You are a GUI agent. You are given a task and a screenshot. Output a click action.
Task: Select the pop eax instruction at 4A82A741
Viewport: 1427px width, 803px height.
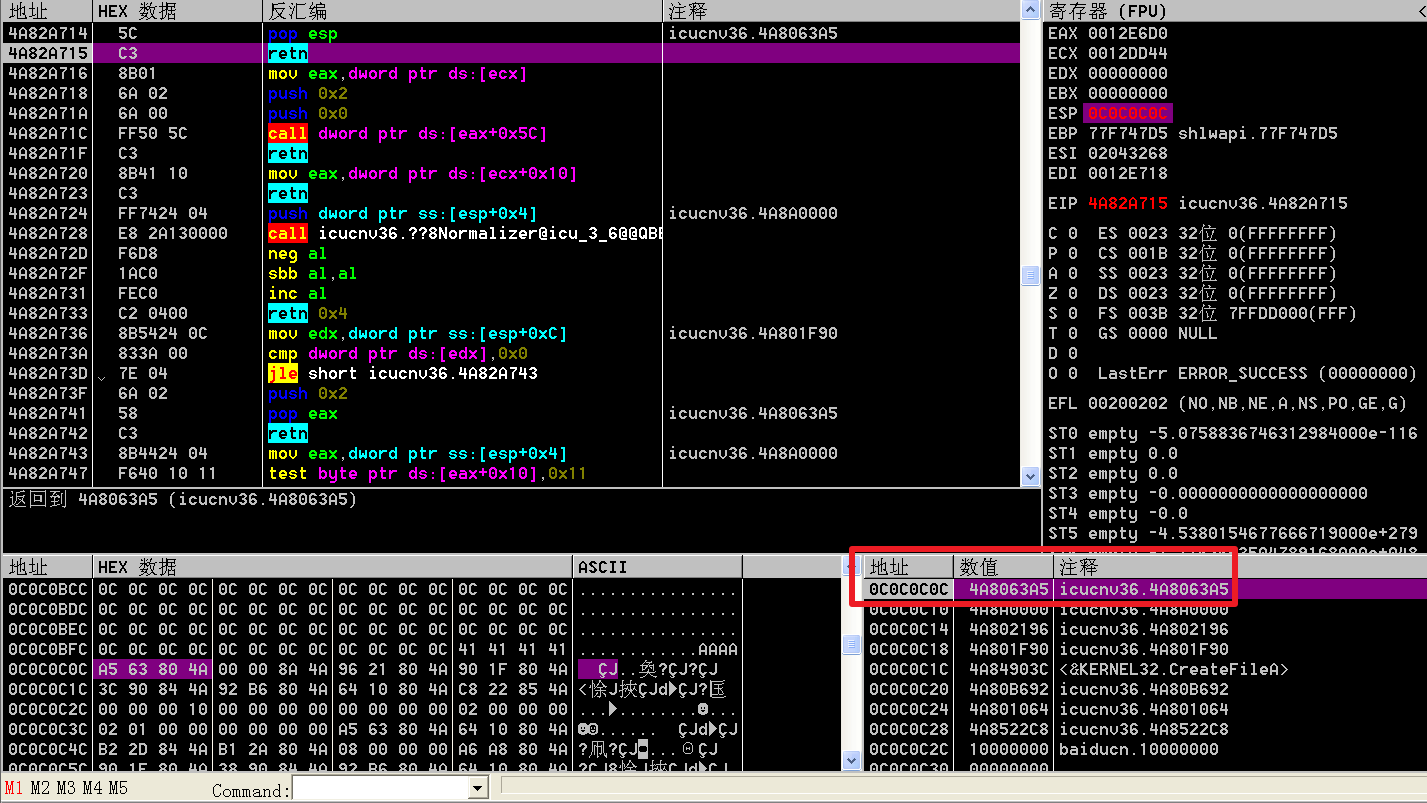click(x=511, y=413)
